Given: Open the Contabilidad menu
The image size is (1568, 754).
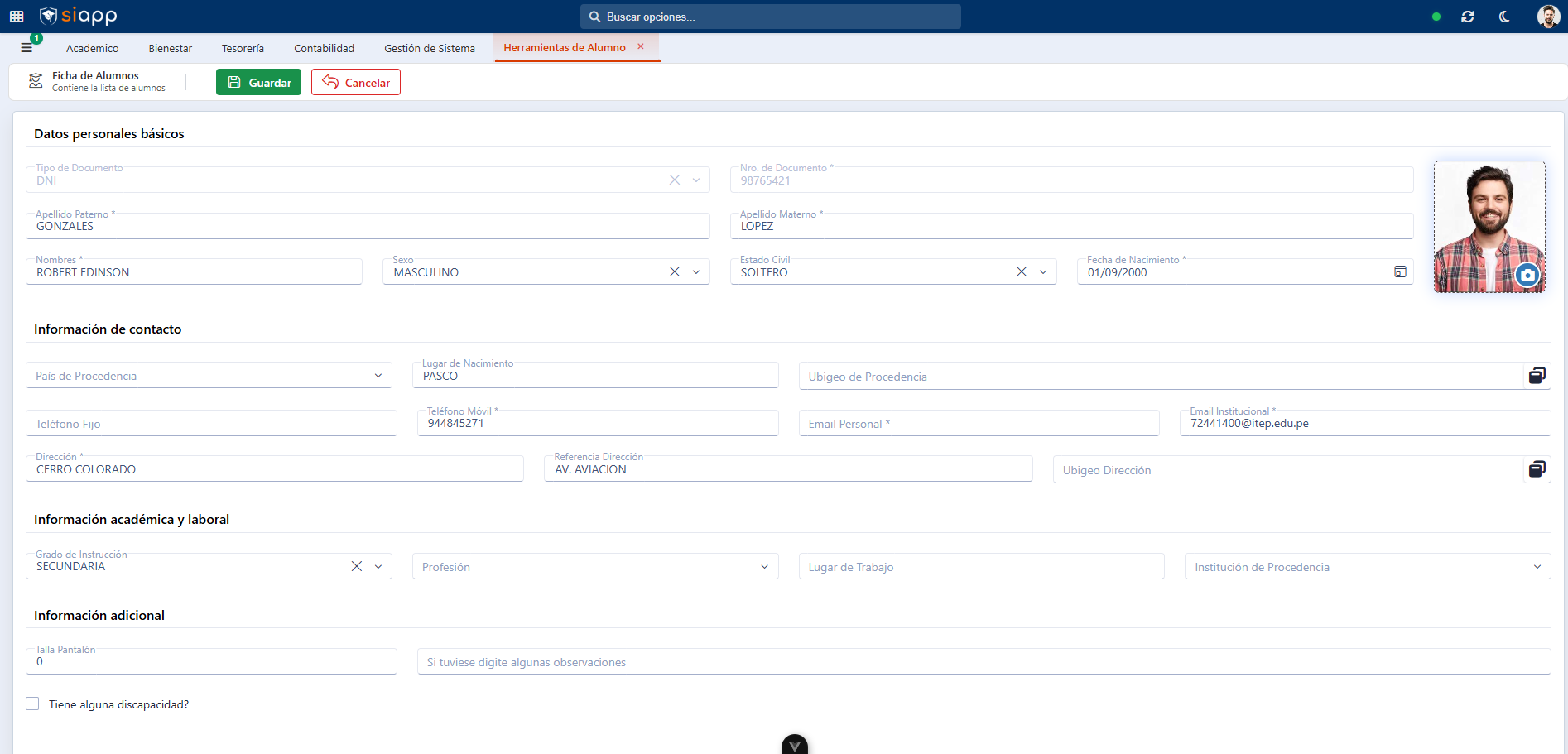Looking at the screenshot, I should [324, 48].
